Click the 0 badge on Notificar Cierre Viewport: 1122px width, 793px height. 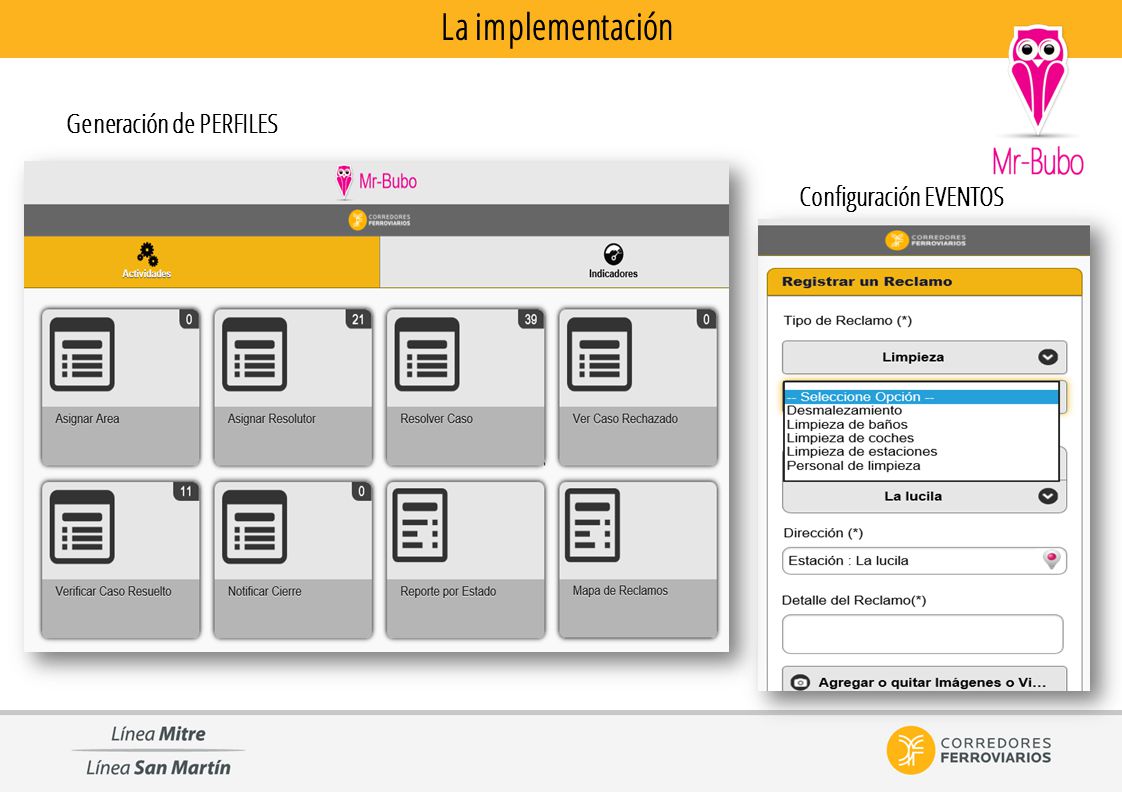click(361, 492)
